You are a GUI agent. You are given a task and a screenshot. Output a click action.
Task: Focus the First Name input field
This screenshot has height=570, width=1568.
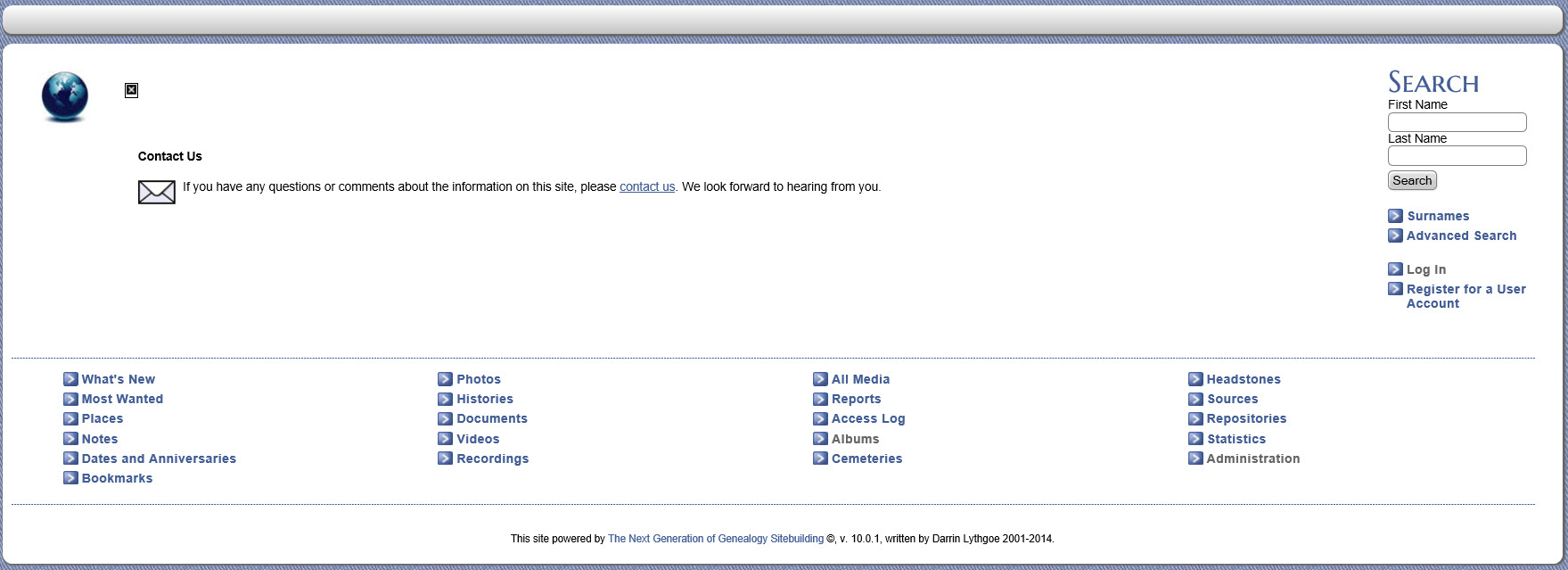[1457, 122]
